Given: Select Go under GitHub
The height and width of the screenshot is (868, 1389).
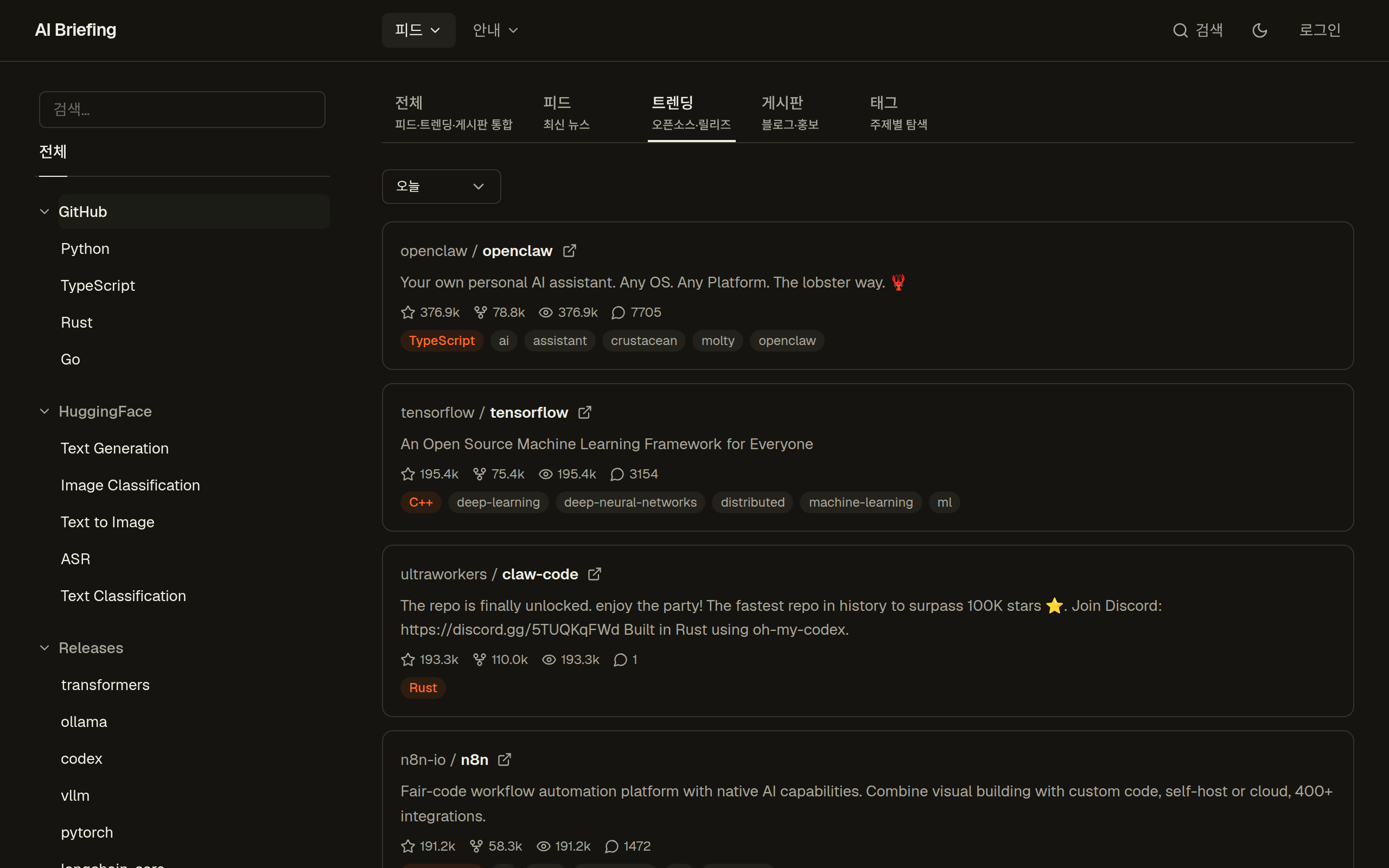Looking at the screenshot, I should (71, 359).
